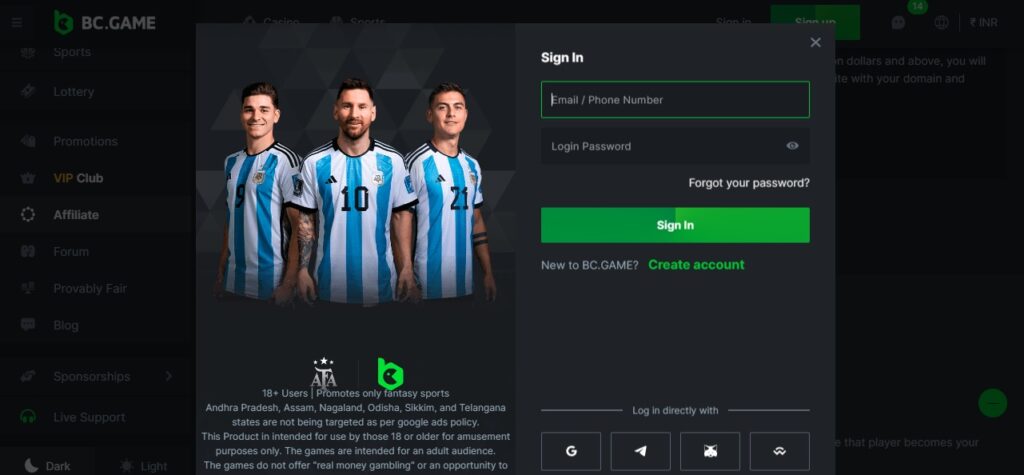
Task: Click the BC.GAME logo
Action: 104,23
